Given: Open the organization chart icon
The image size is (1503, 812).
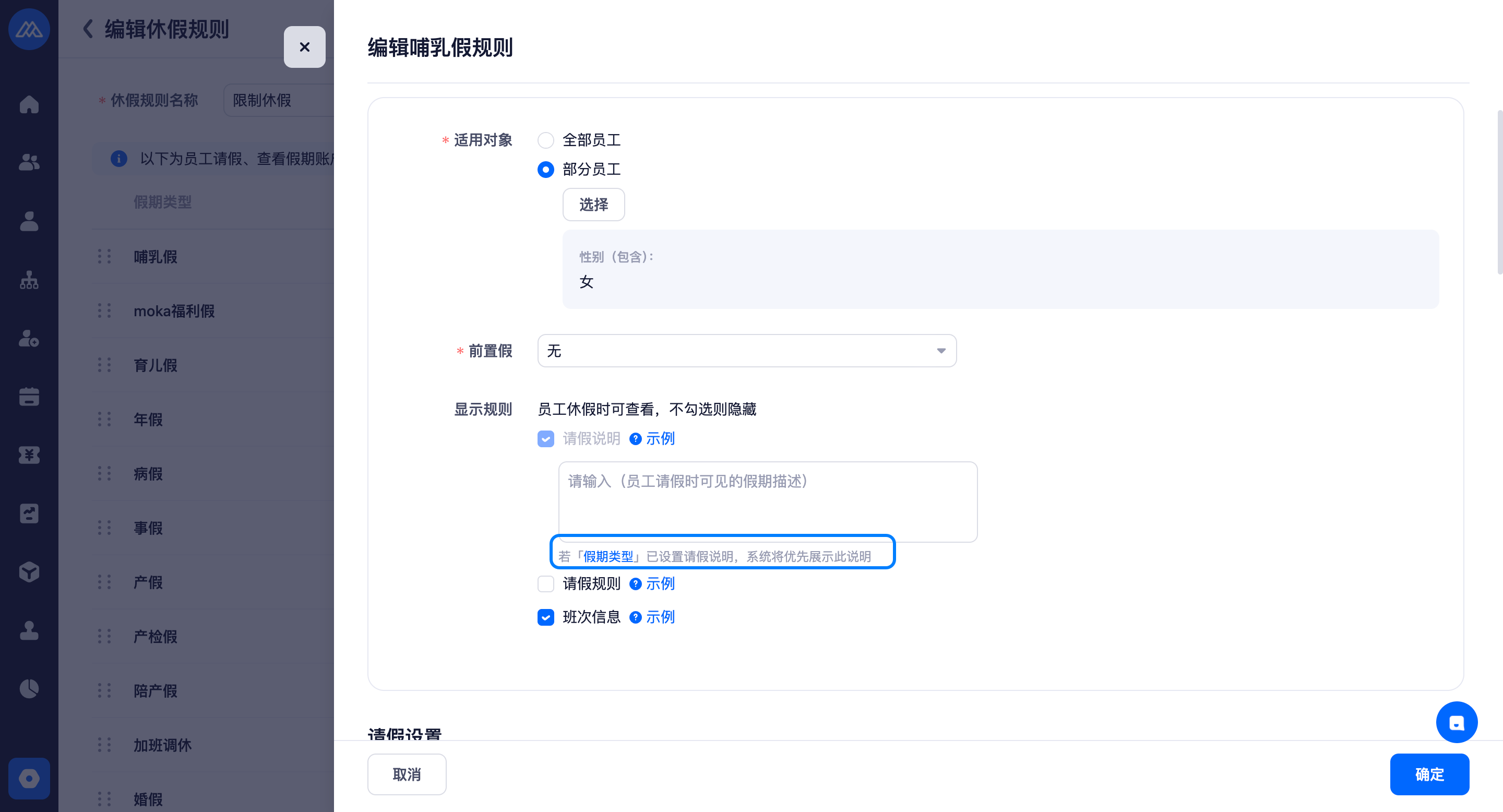Looking at the screenshot, I should tap(29, 280).
